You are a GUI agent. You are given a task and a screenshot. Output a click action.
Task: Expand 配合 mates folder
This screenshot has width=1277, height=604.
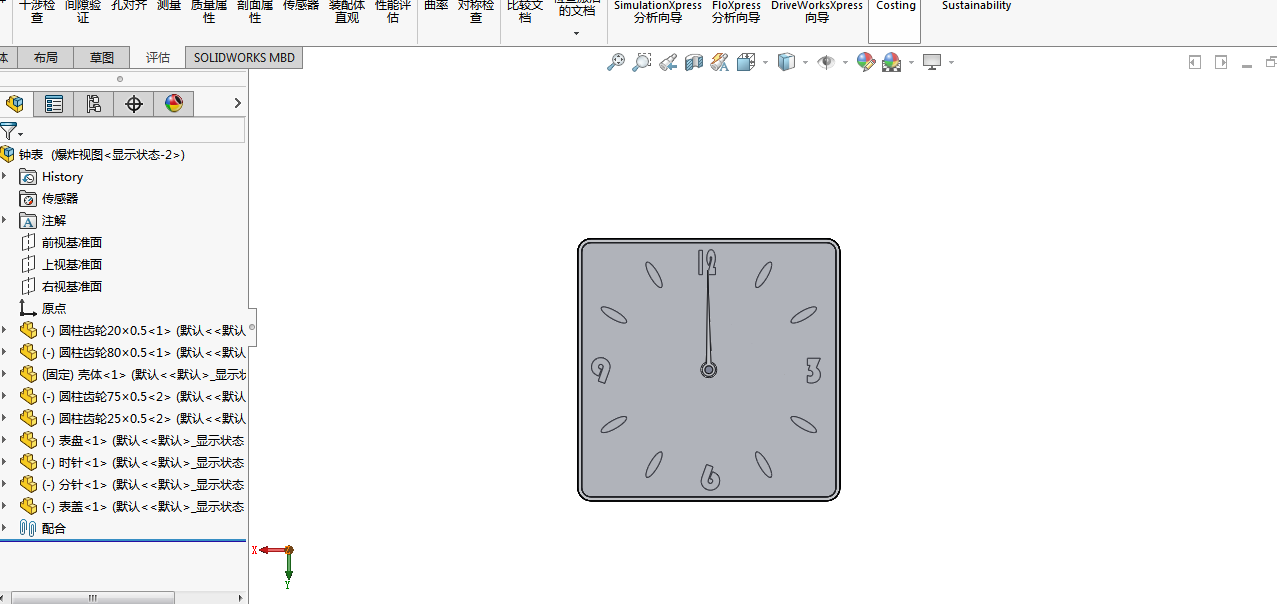[4, 528]
